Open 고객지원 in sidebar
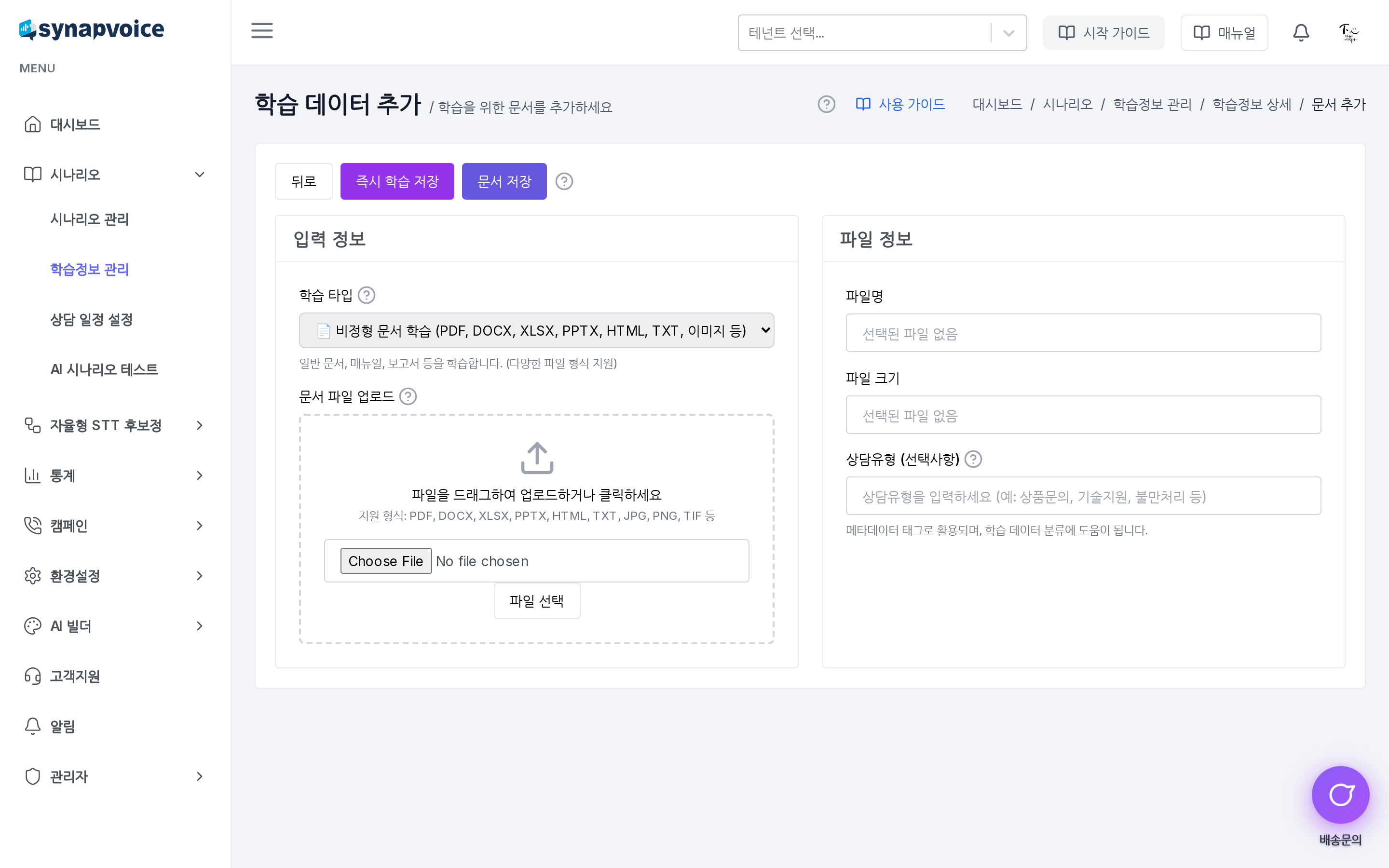1389x868 pixels. [75, 676]
